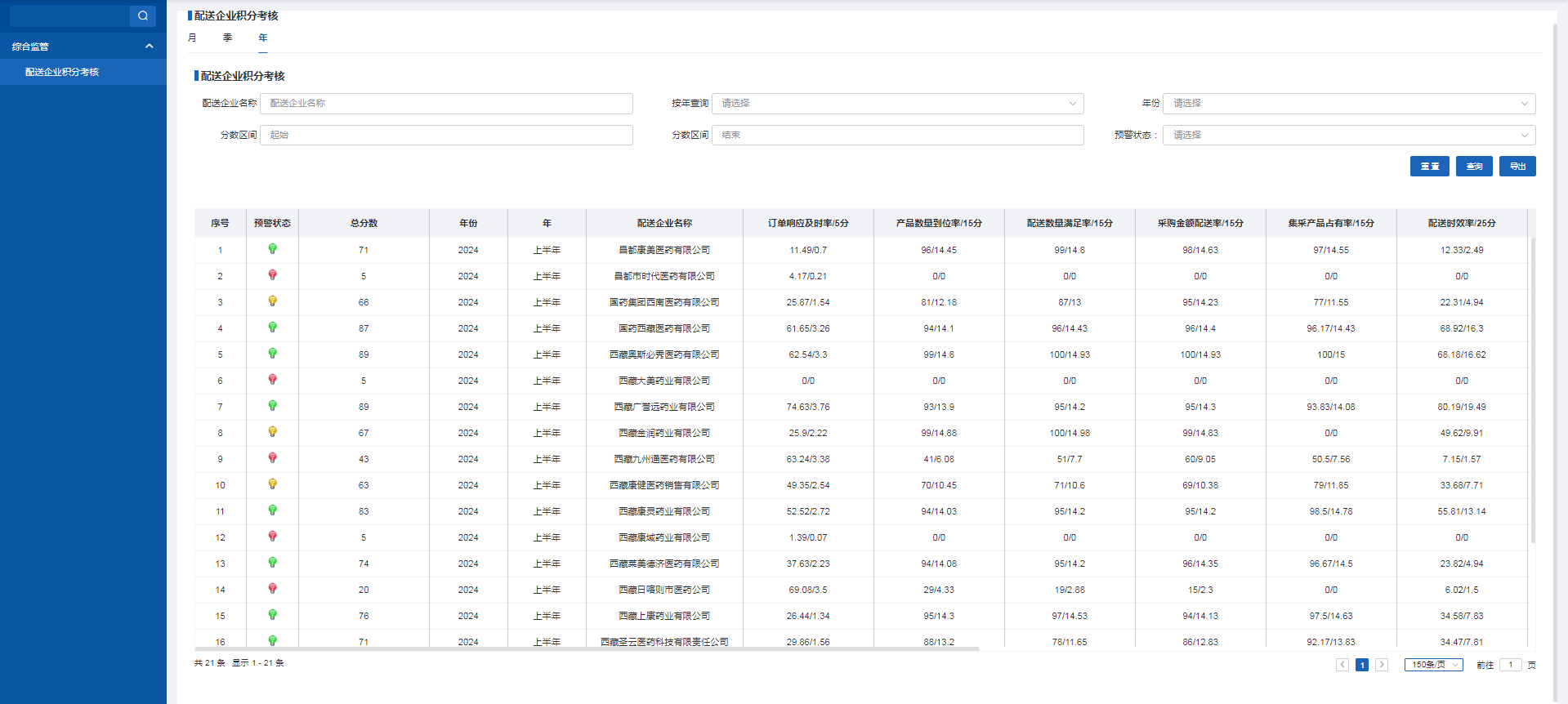Click red warning bulb in row 9
This screenshot has width=1568, height=704.
click(272, 458)
